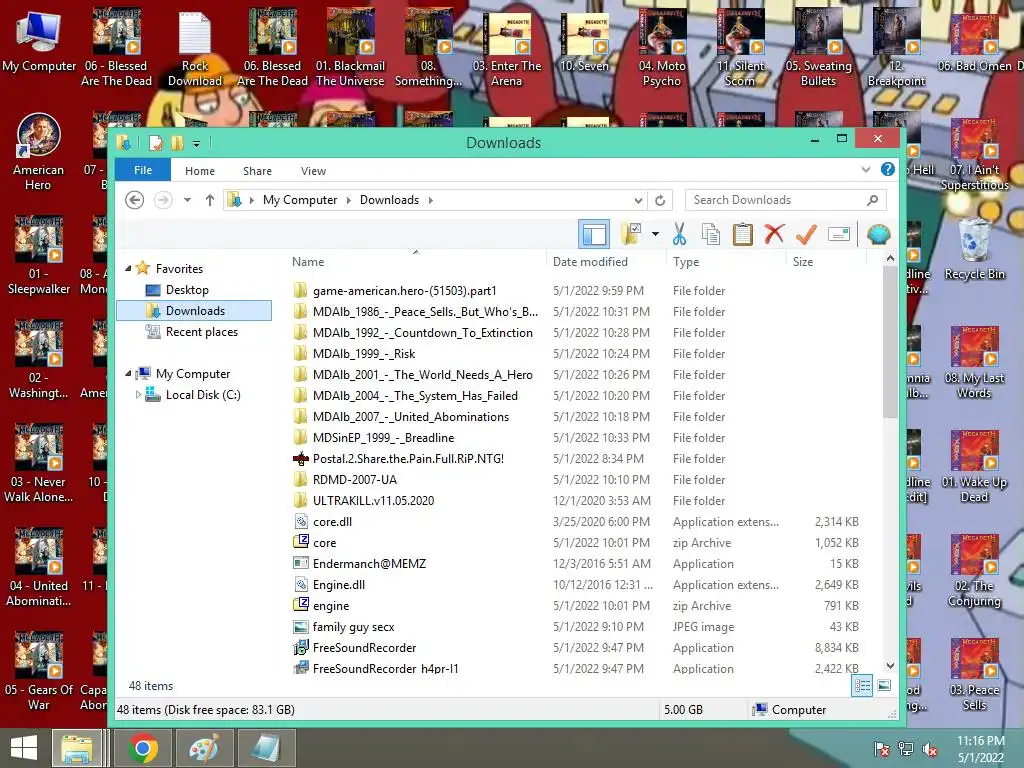Viewport: 1024px width, 768px height.
Task: Click My Computer in the address bar
Action: (x=300, y=200)
